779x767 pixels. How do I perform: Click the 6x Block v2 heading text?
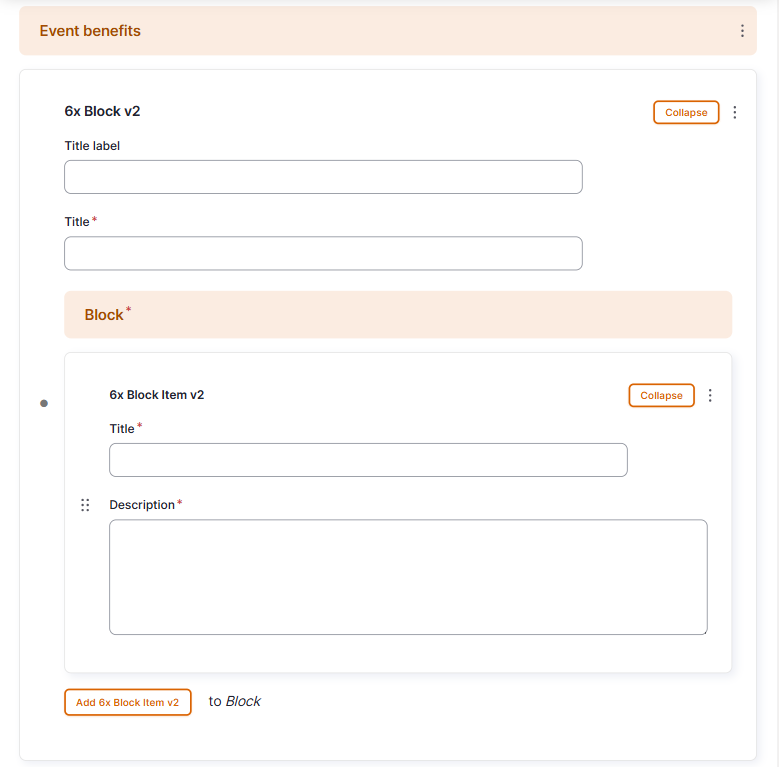[102, 111]
